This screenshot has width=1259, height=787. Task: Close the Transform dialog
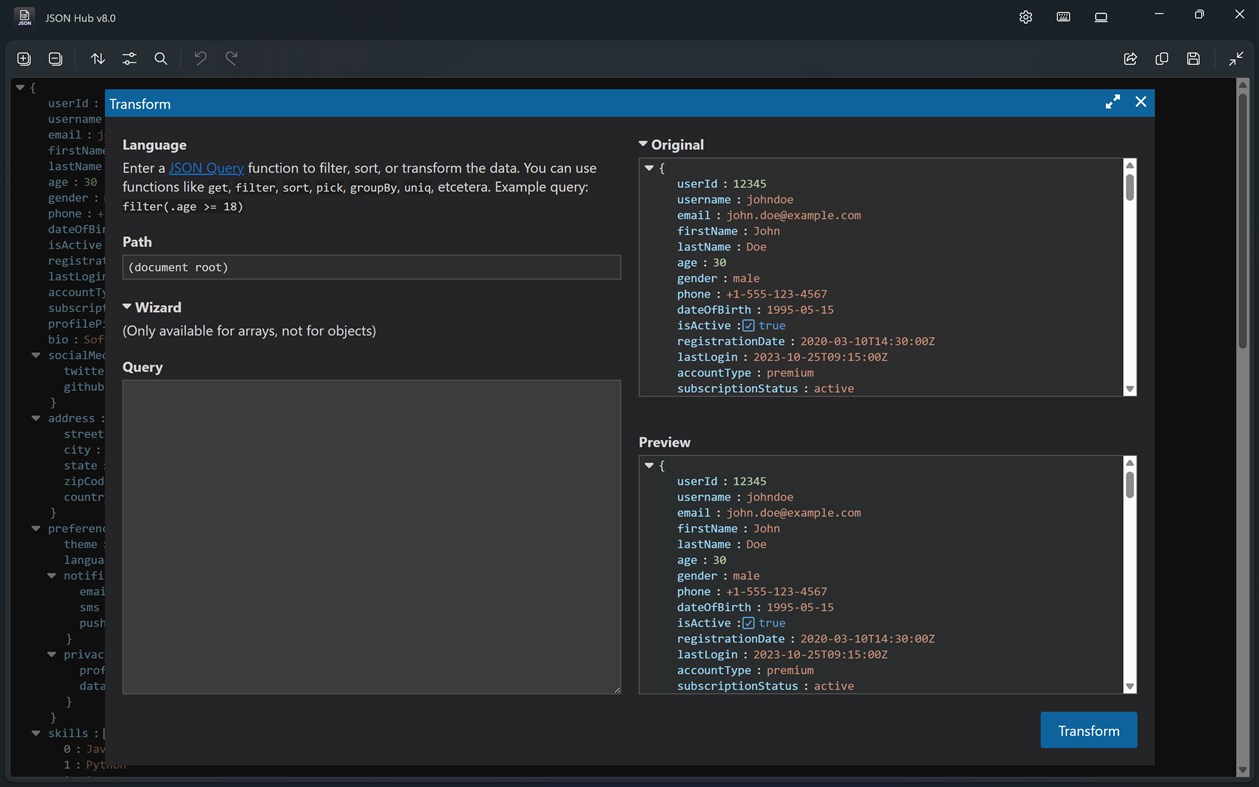coord(1140,102)
